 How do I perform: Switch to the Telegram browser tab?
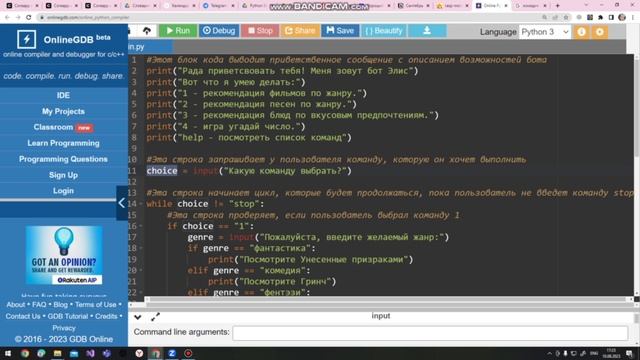point(218,6)
